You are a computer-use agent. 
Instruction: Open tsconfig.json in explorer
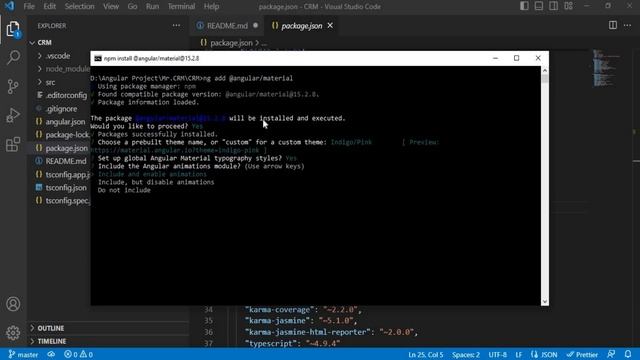click(x=61, y=187)
